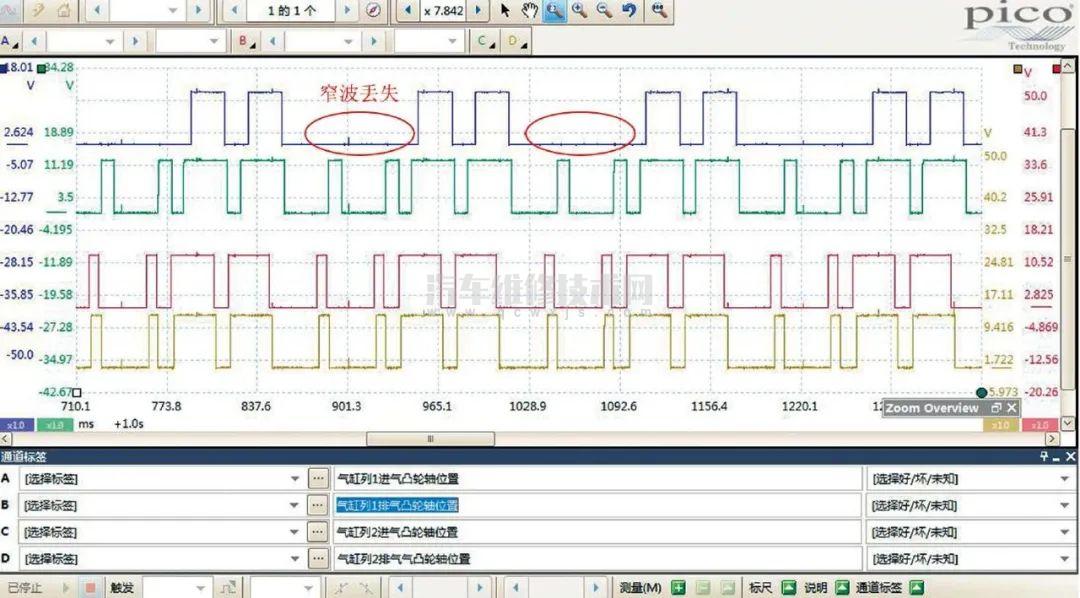Screen dimensions: 1080x598
Task: Select the arrow pointer tool
Action: click(x=505, y=11)
